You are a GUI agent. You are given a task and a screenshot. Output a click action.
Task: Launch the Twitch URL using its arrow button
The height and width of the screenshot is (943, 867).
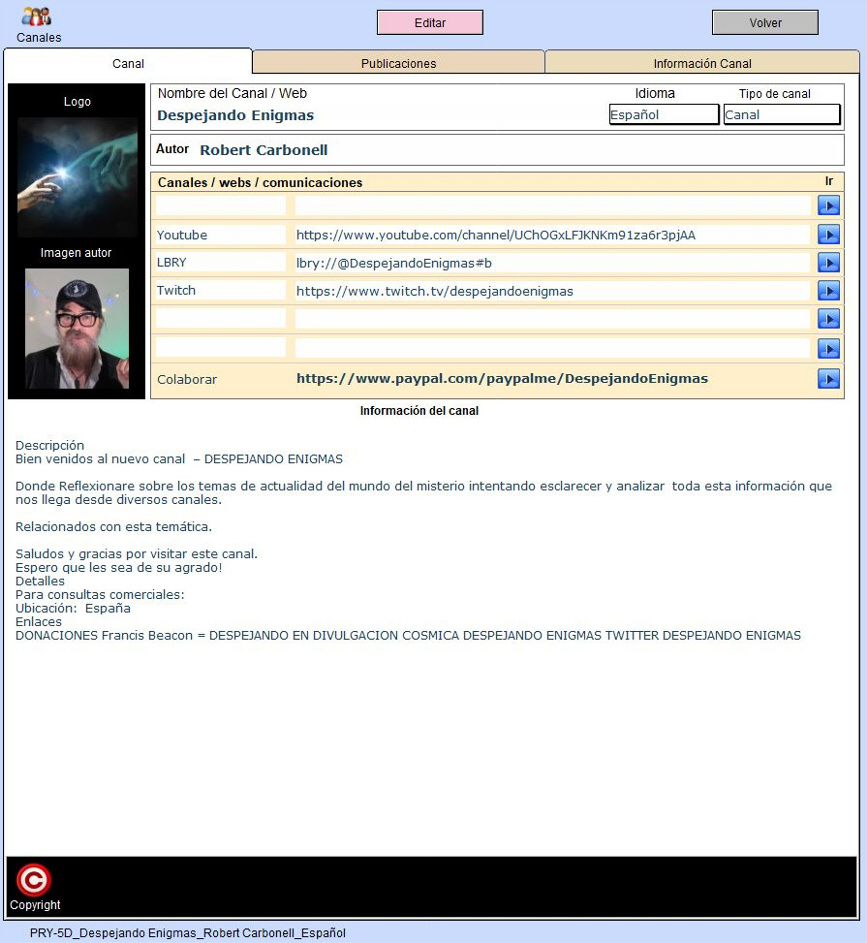[828, 291]
